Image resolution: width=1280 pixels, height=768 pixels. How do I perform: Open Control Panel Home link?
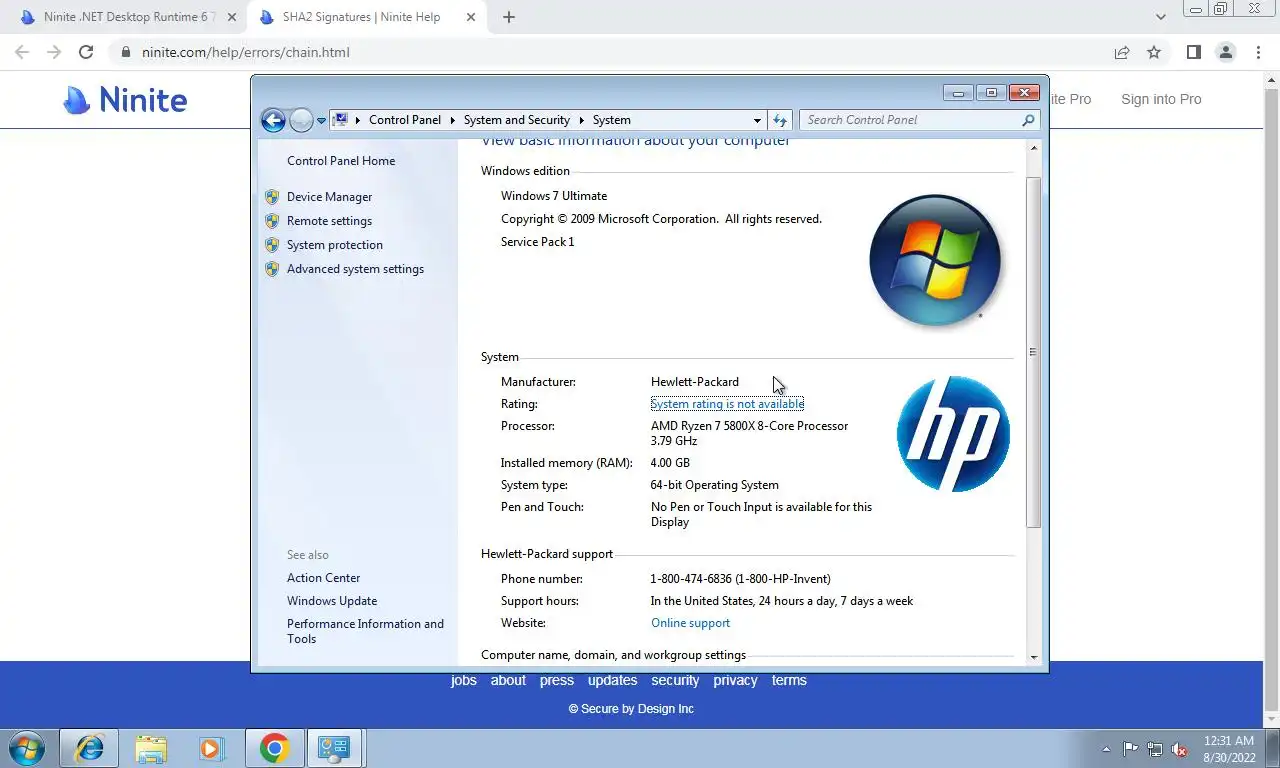click(341, 161)
